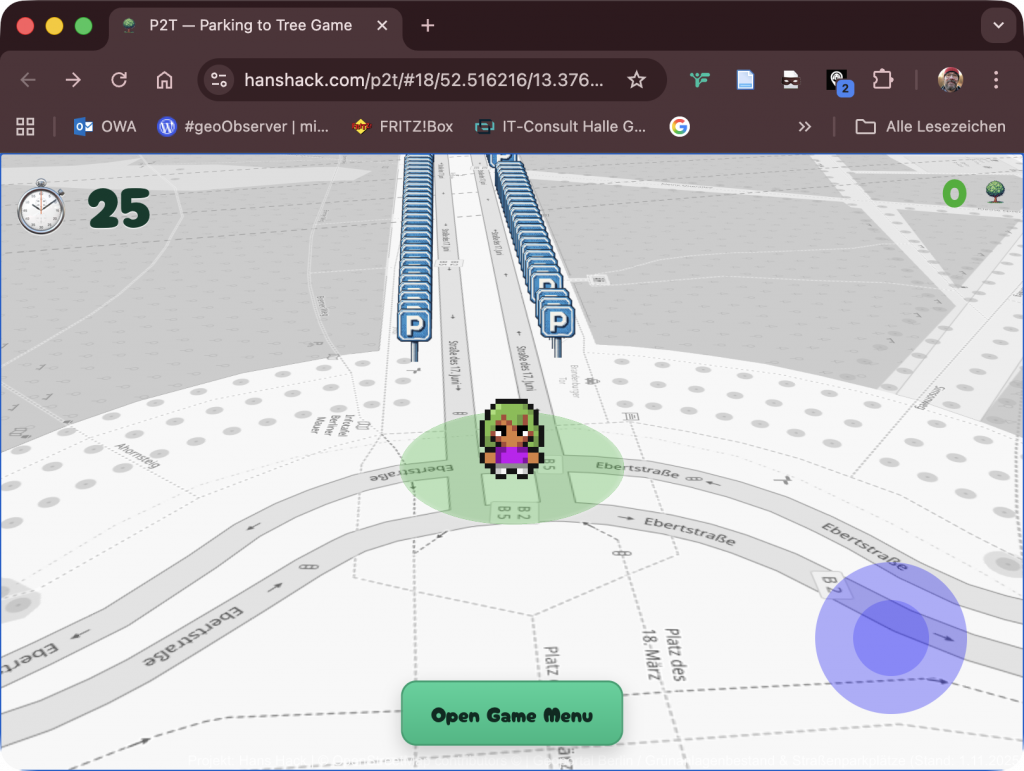Click the blue virtual joystick knob
The image size is (1024, 771).
[x=890, y=638]
